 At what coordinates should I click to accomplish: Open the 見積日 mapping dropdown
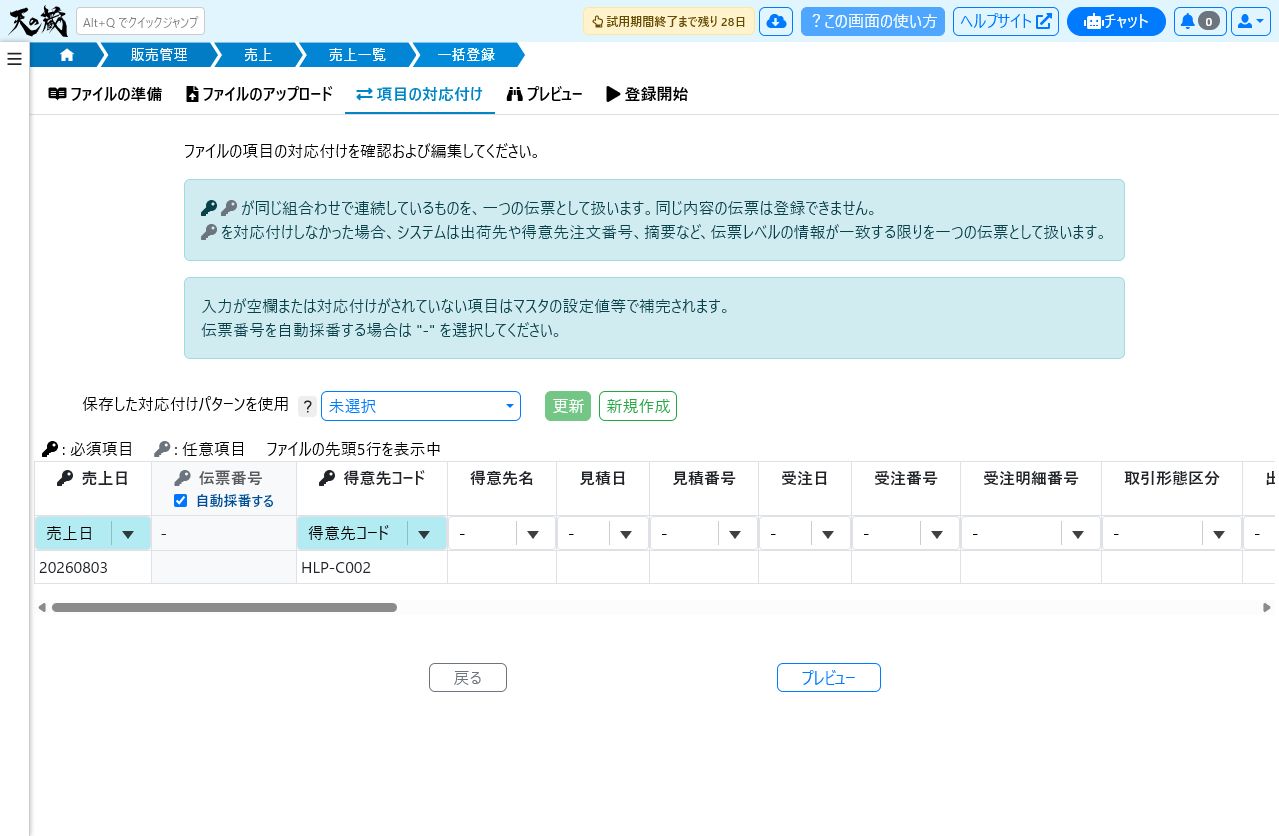(x=603, y=534)
